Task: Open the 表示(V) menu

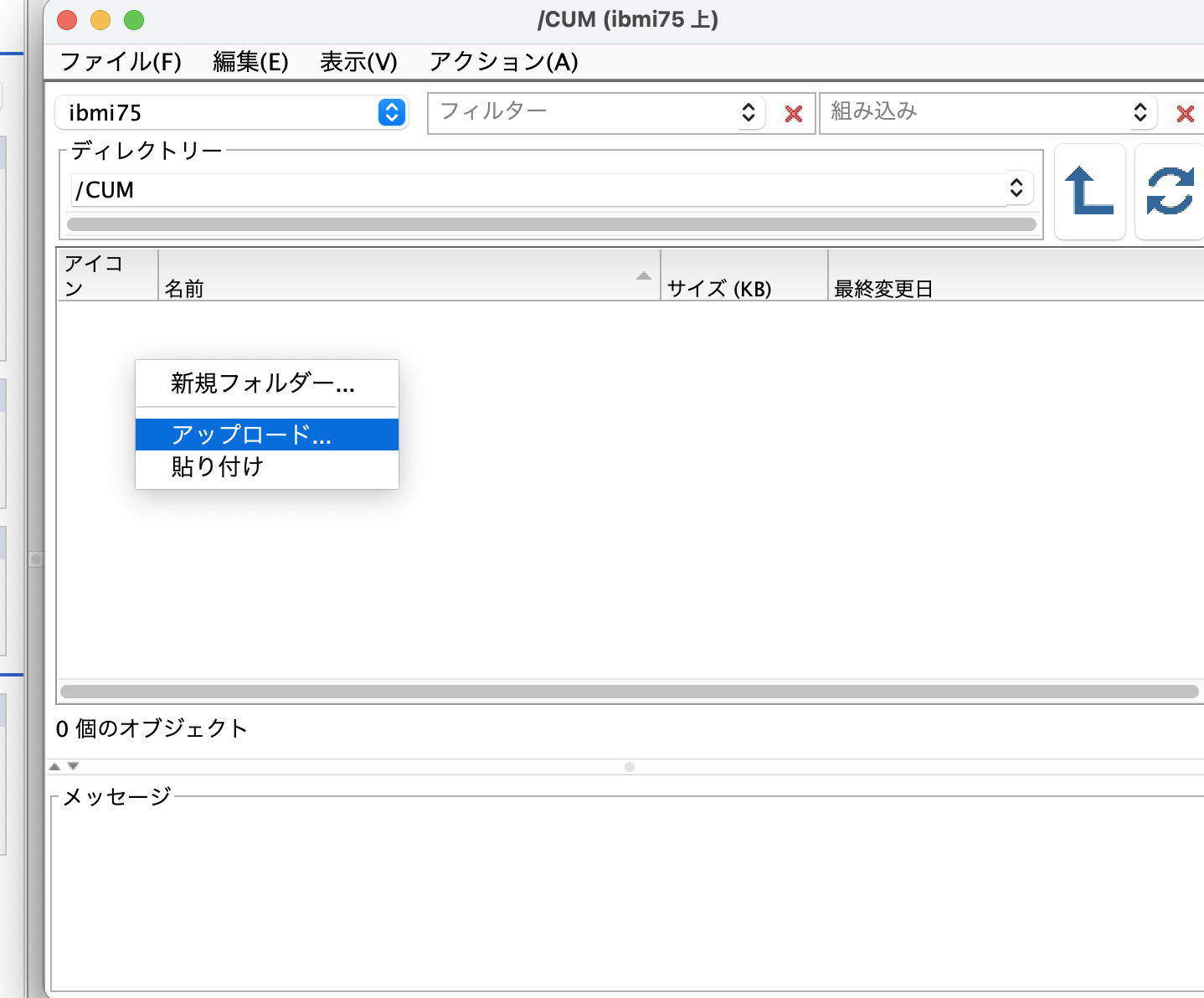Action: click(358, 62)
